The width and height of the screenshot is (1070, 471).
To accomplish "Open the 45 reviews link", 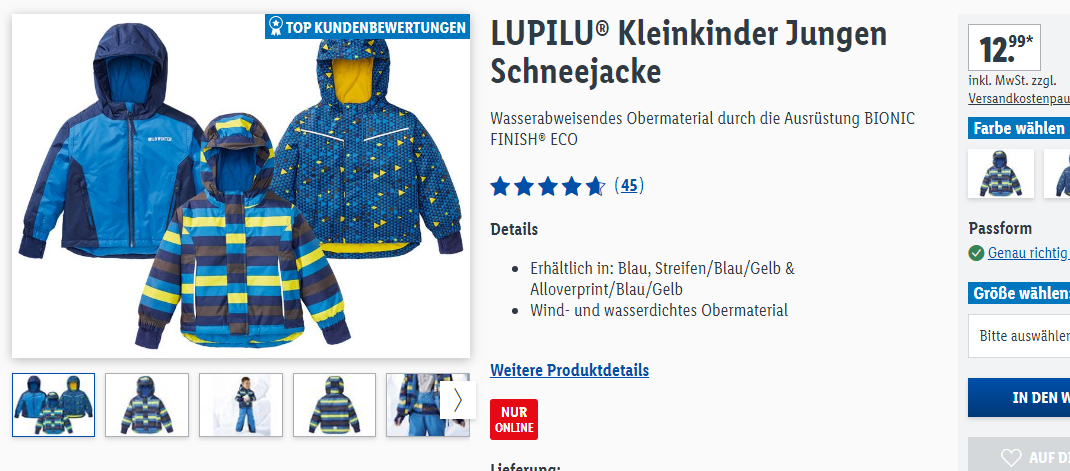I will click(x=628, y=185).
